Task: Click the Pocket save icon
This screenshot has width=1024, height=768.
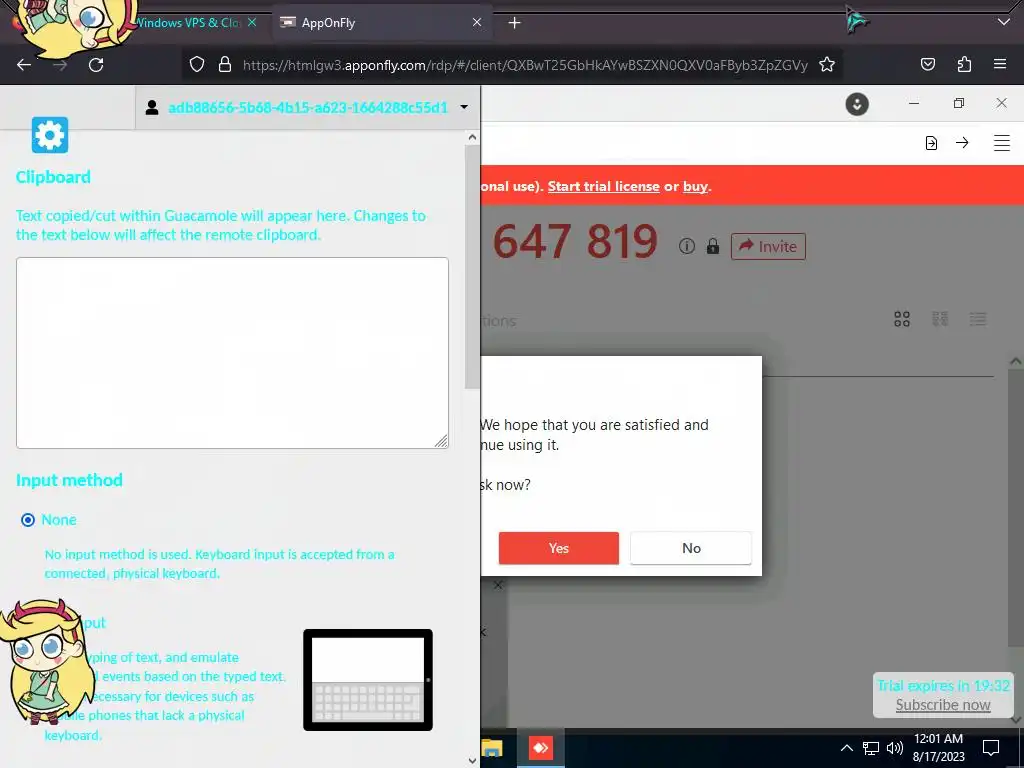Action: pos(928,64)
